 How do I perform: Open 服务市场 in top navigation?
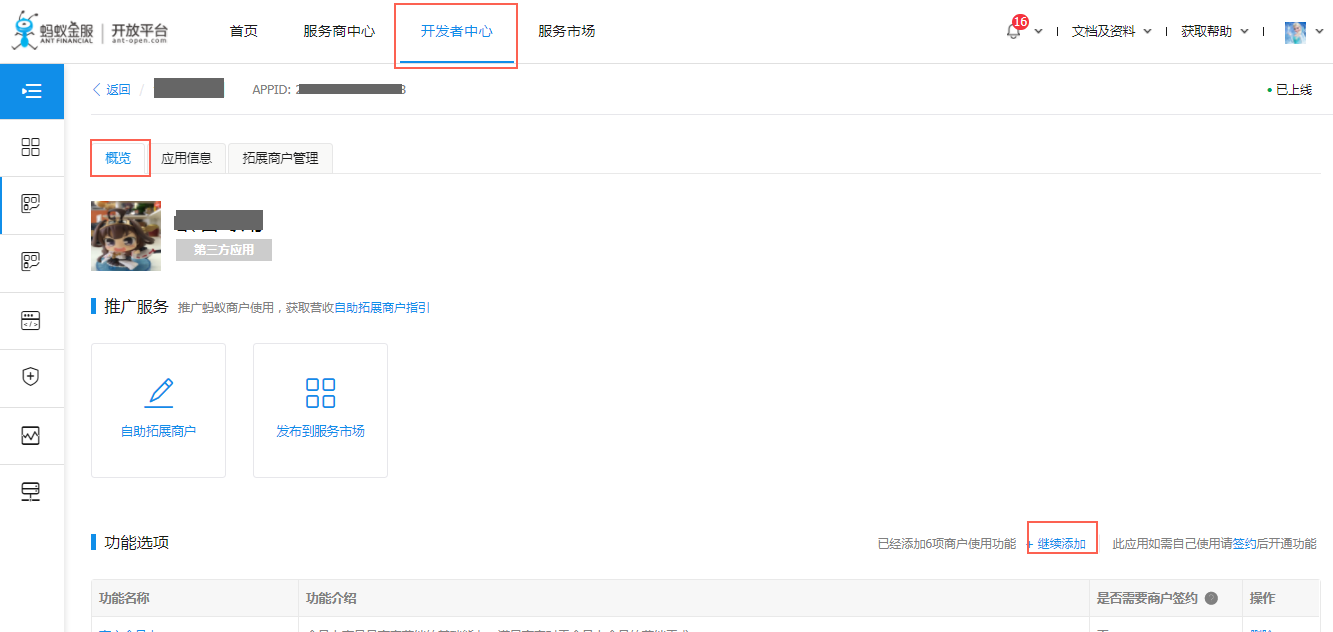click(566, 31)
